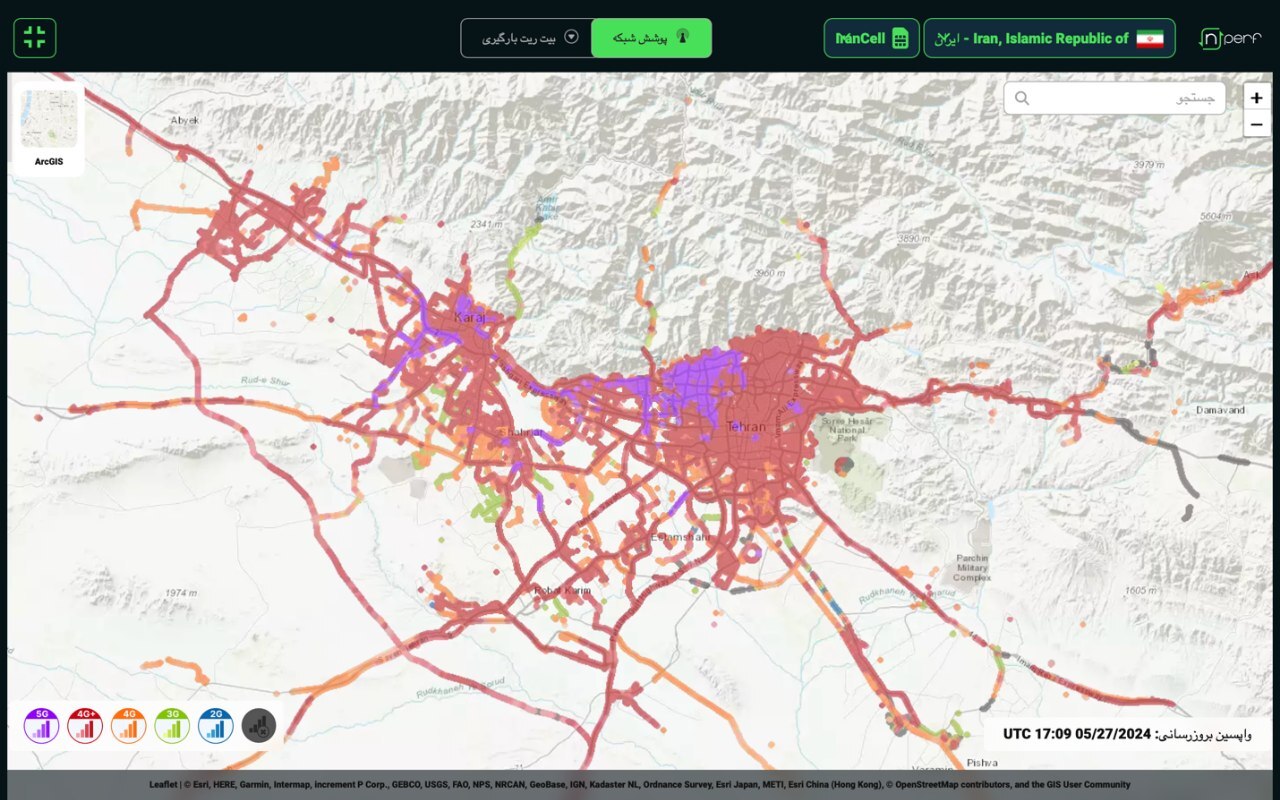
Task: Click the search magnifier icon
Action: [x=1022, y=98]
